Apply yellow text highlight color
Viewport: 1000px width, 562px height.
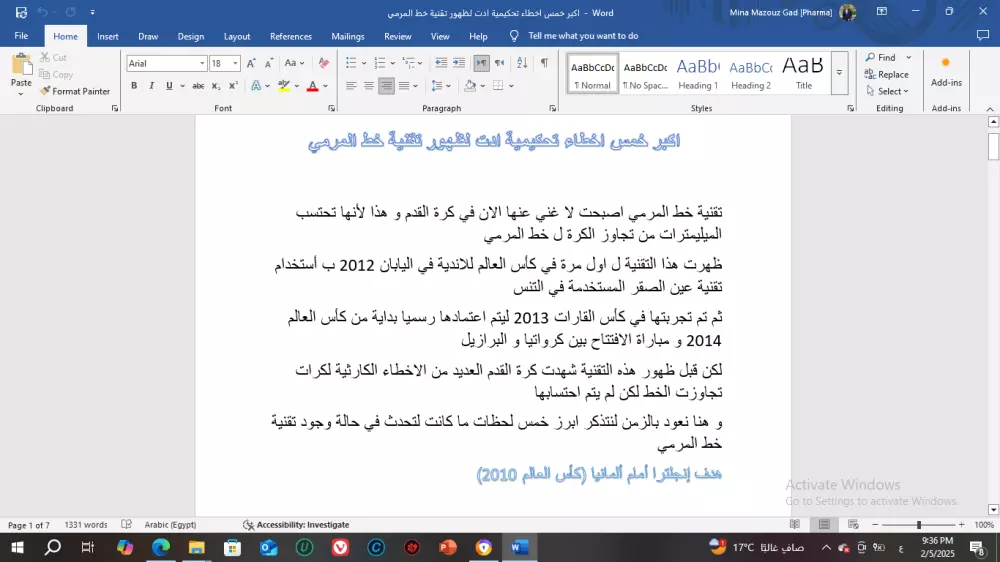(284, 85)
